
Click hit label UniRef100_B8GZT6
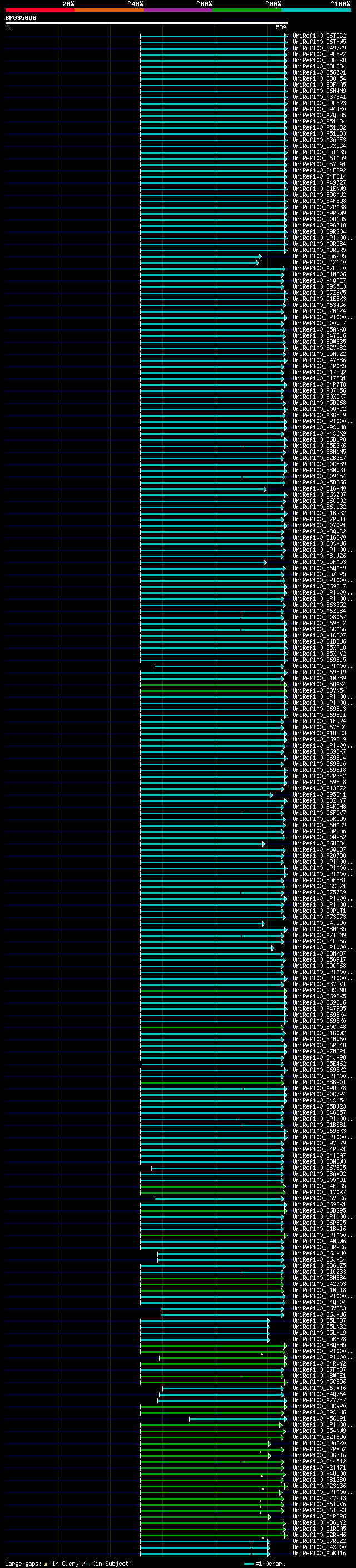pos(319,1456)
